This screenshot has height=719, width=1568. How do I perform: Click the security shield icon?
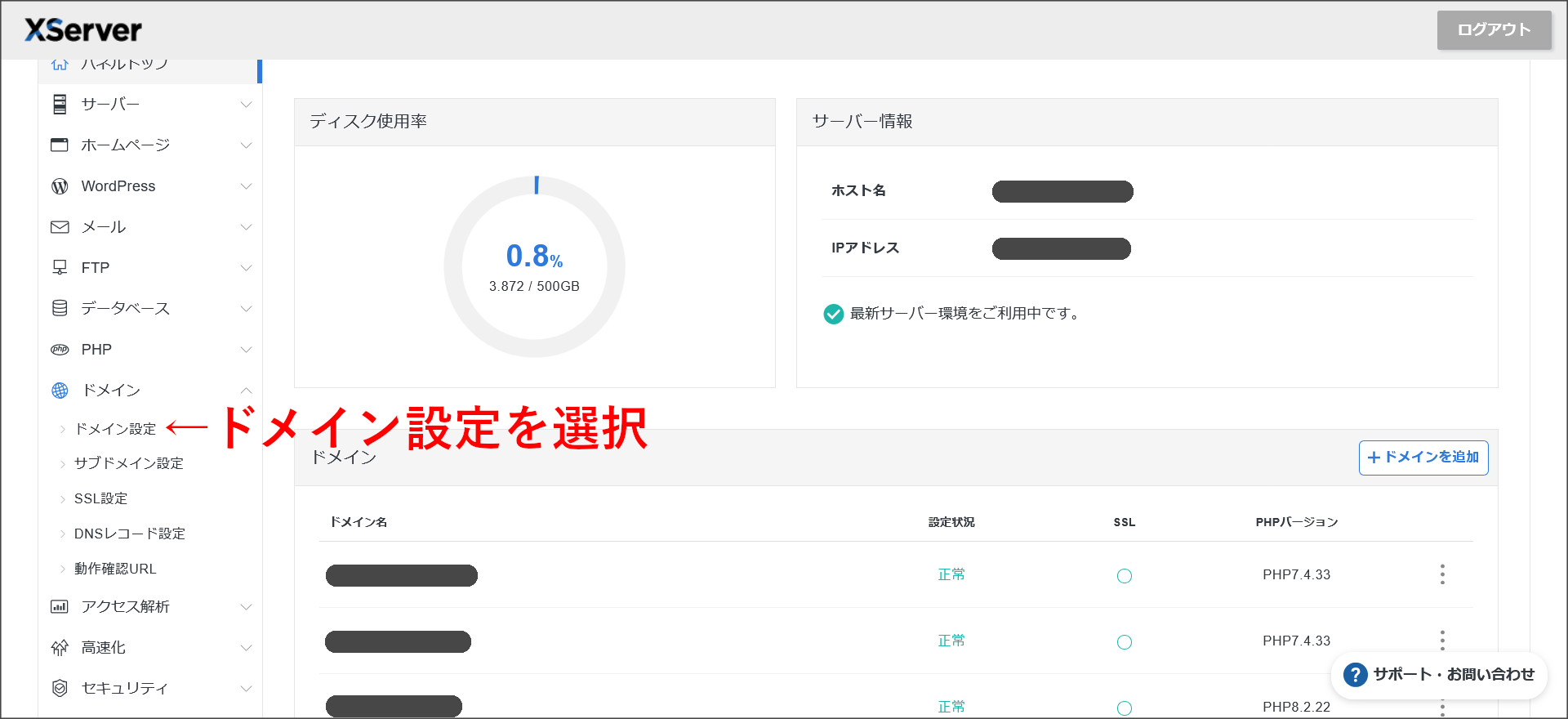[60, 688]
